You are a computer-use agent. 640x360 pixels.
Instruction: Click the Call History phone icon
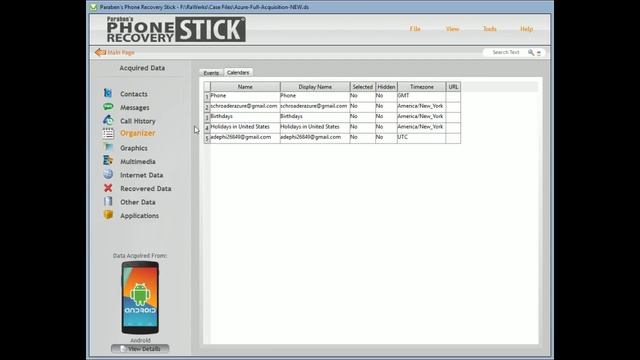pyautogui.click(x=108, y=120)
